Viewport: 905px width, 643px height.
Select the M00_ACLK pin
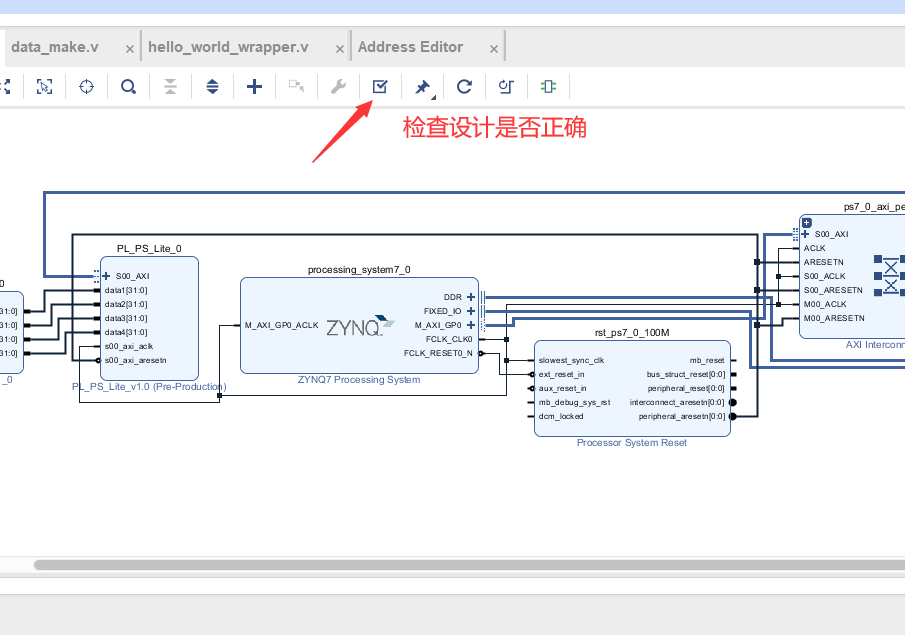click(825, 304)
